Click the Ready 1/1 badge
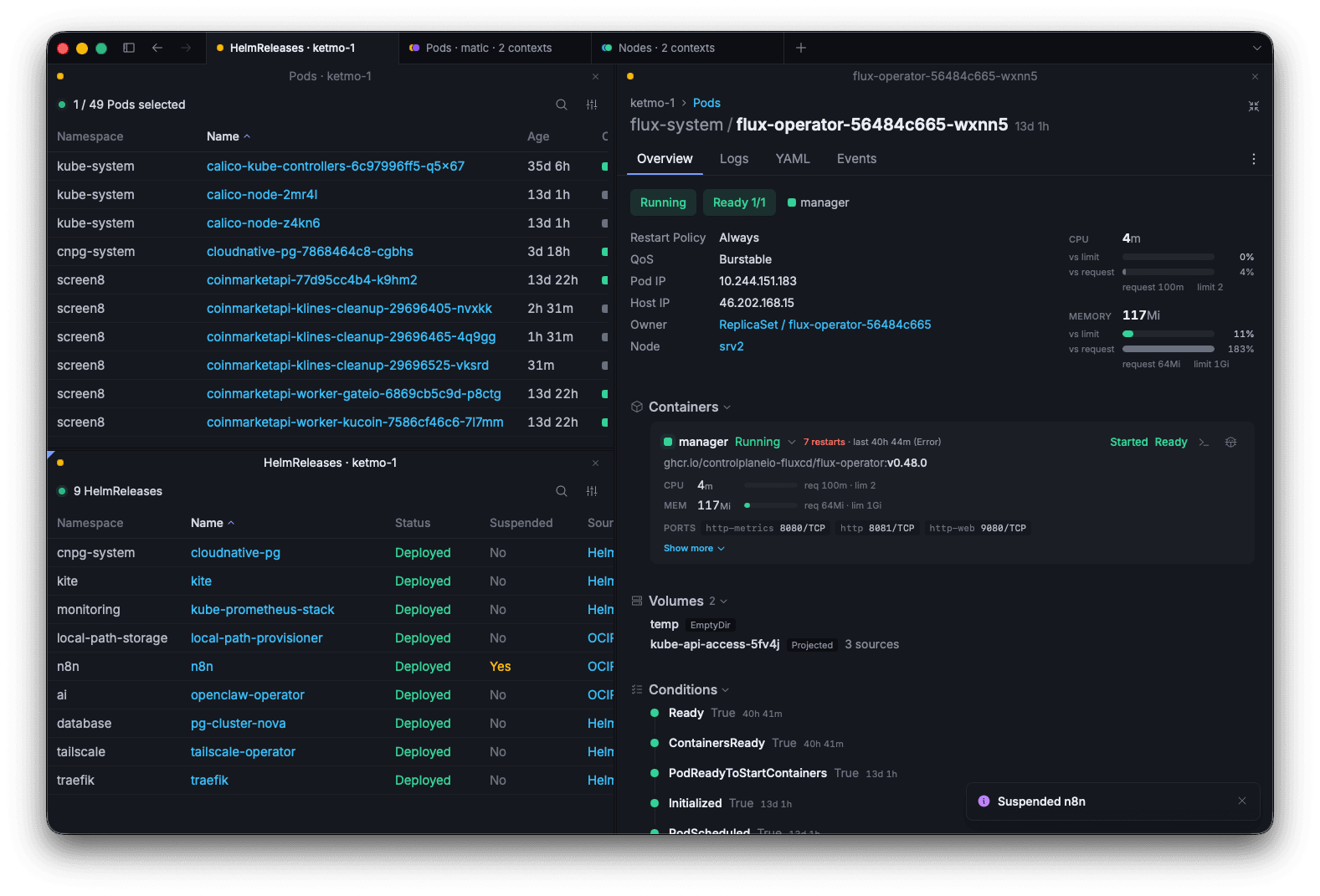The height and width of the screenshot is (896, 1320). (739, 202)
